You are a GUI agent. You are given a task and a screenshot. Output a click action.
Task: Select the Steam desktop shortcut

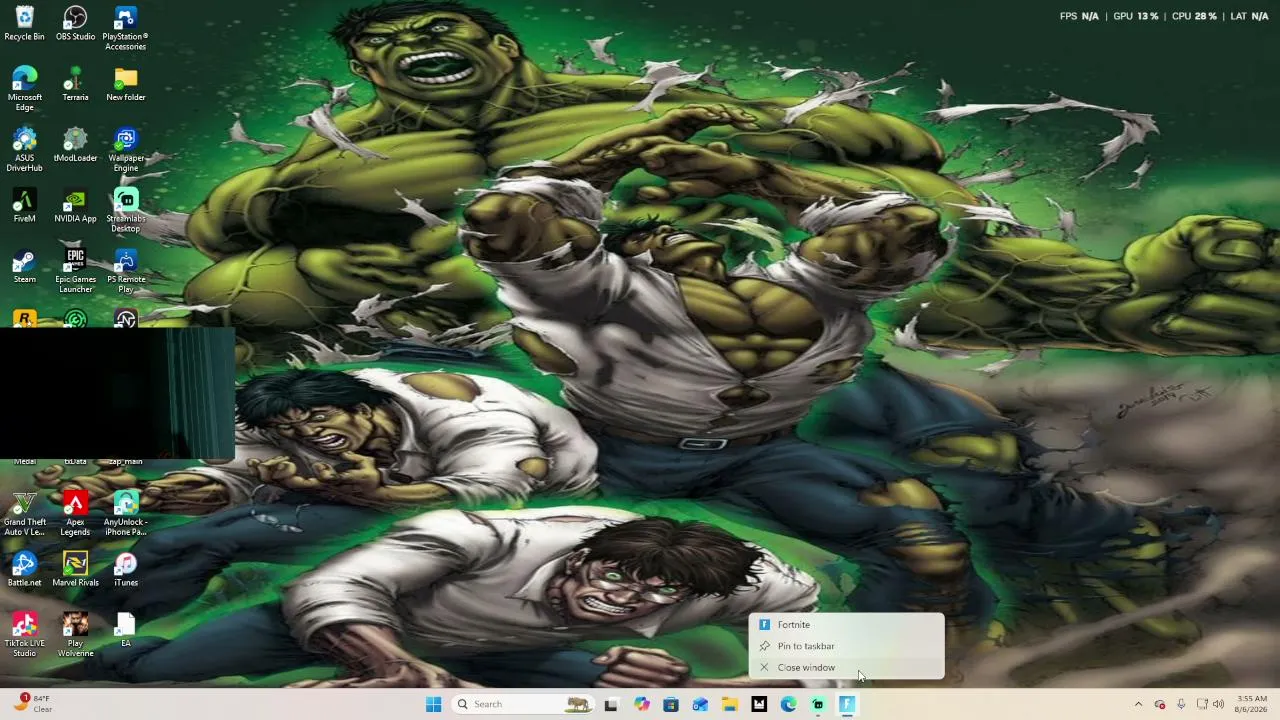coord(25,267)
